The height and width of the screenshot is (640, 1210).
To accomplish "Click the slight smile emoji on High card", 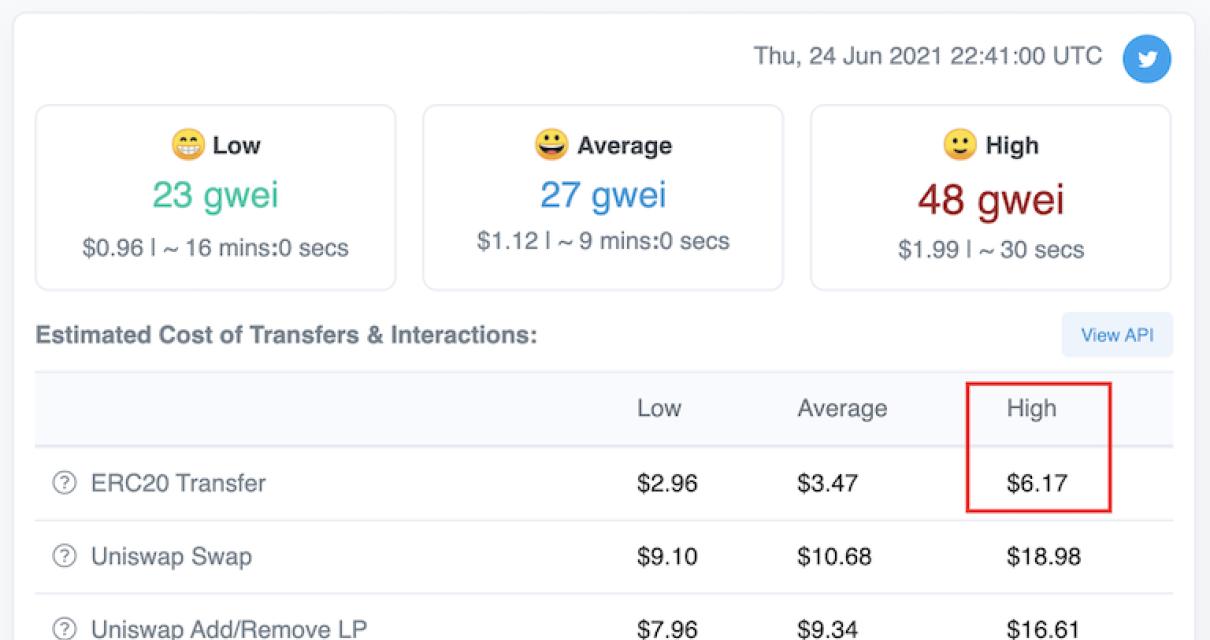I will [x=960, y=146].
